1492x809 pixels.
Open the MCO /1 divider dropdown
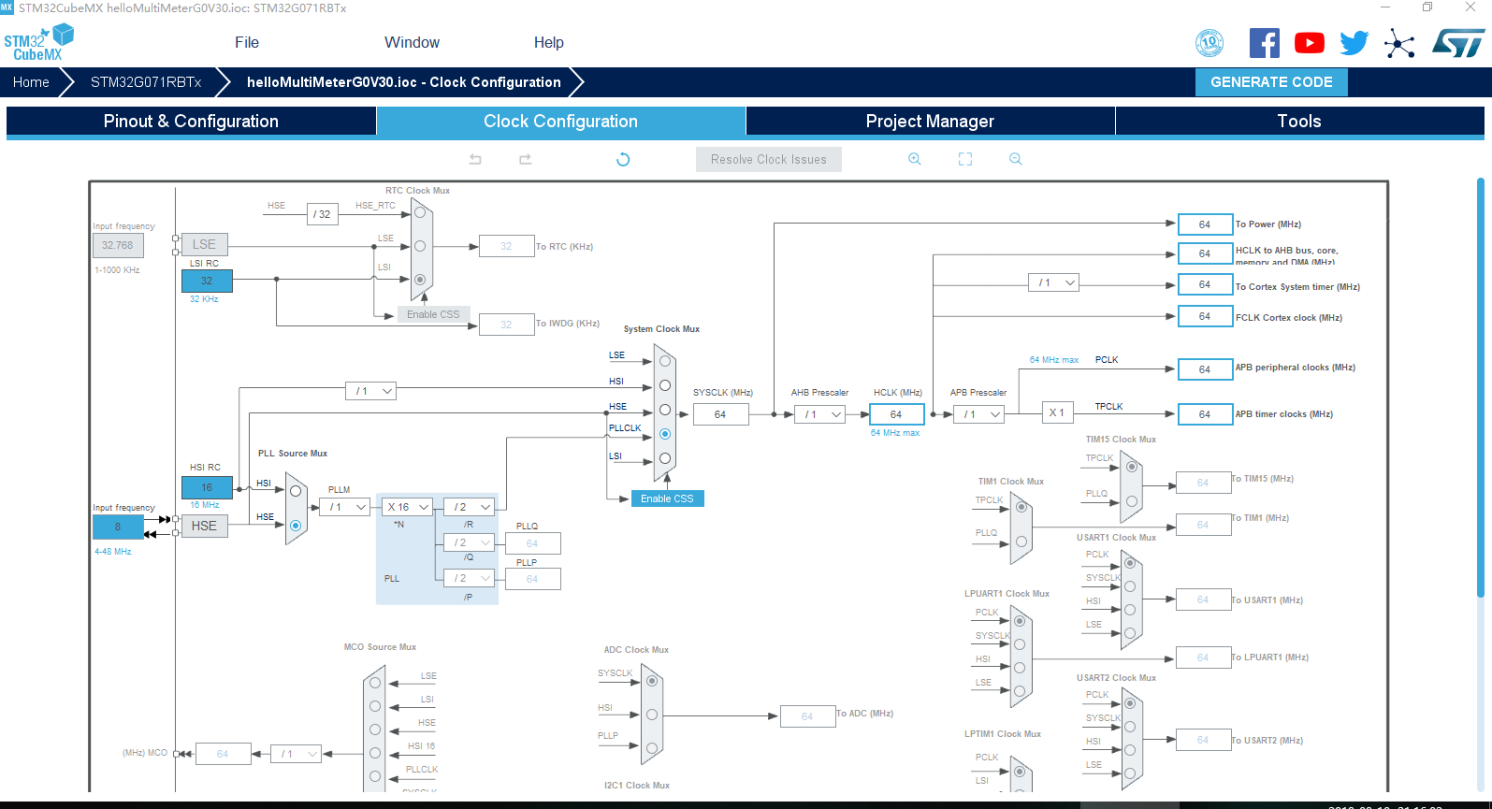pyautogui.click(x=296, y=753)
